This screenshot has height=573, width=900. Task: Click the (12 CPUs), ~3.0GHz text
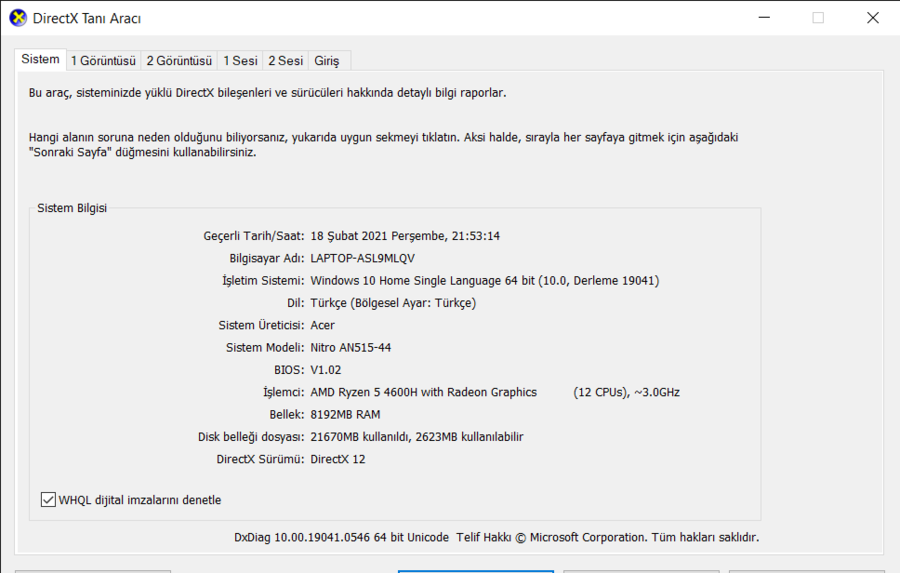(626, 393)
